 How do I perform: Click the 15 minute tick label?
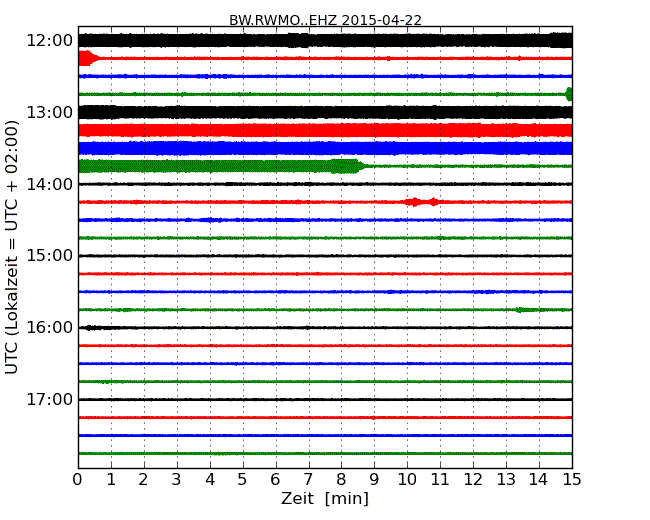pos(572,480)
